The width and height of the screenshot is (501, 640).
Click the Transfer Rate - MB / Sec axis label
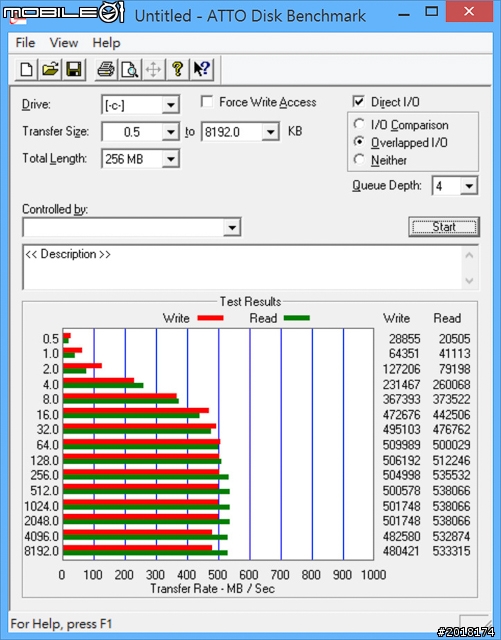coord(212,589)
